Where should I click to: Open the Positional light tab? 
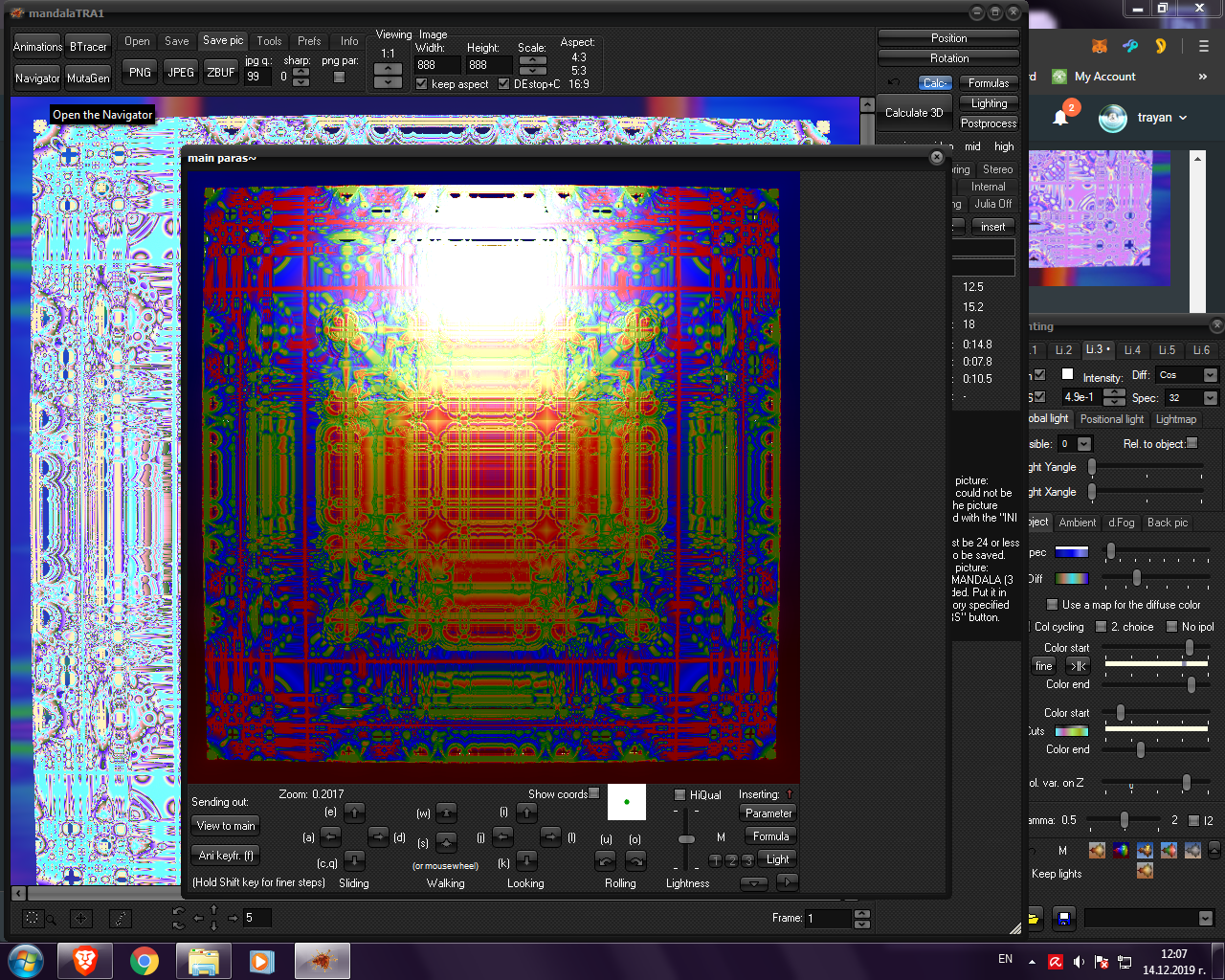(1111, 418)
